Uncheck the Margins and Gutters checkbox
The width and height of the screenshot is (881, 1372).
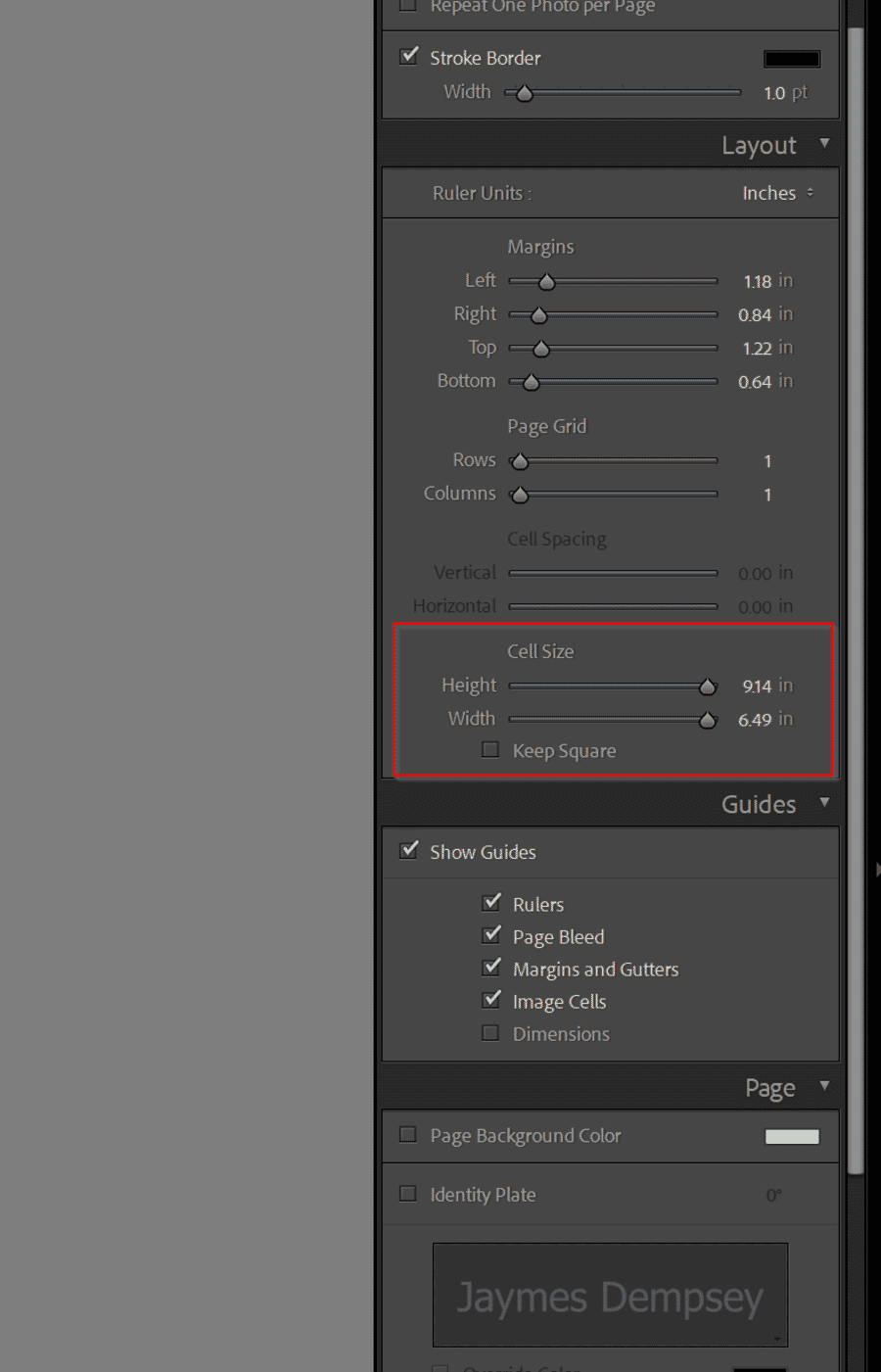tap(491, 967)
